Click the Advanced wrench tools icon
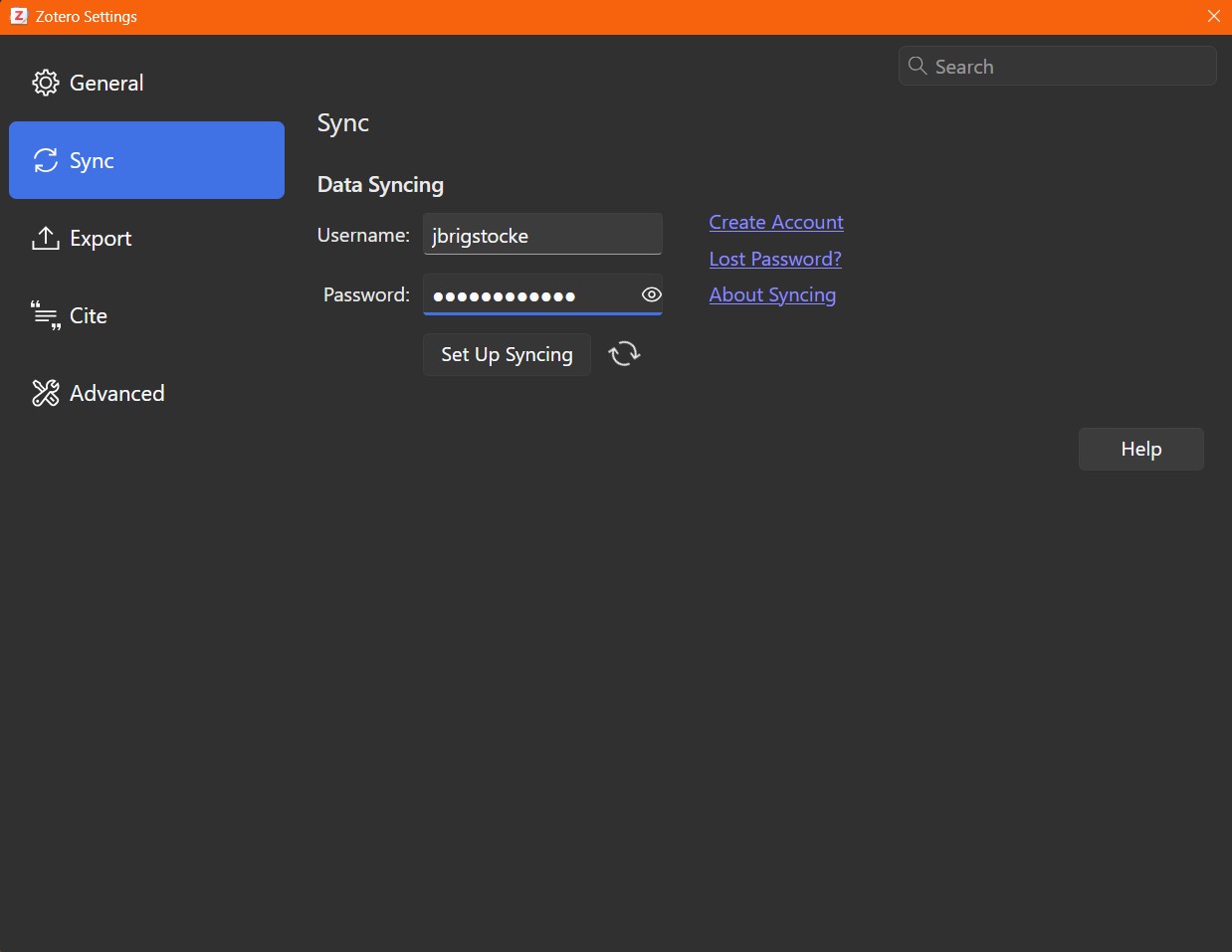 tap(46, 393)
